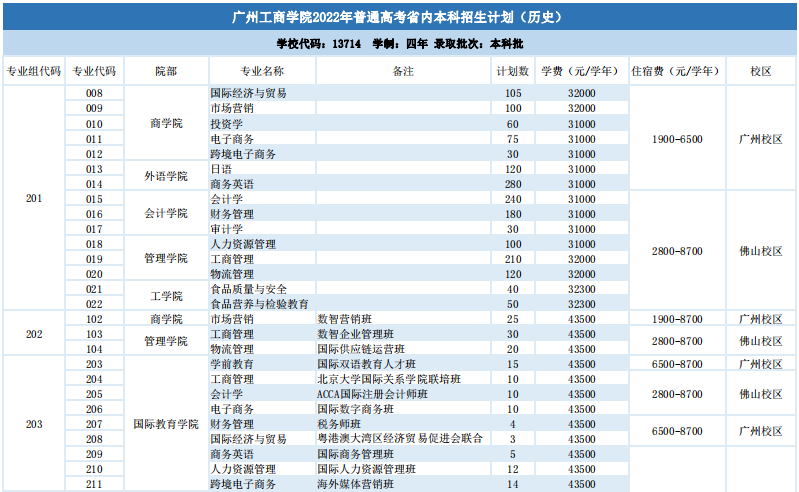Select the note 国际供应链运营班

tap(361, 349)
